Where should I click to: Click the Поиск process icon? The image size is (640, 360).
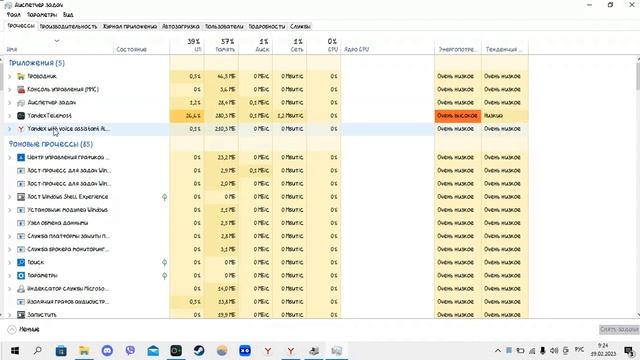point(21,262)
